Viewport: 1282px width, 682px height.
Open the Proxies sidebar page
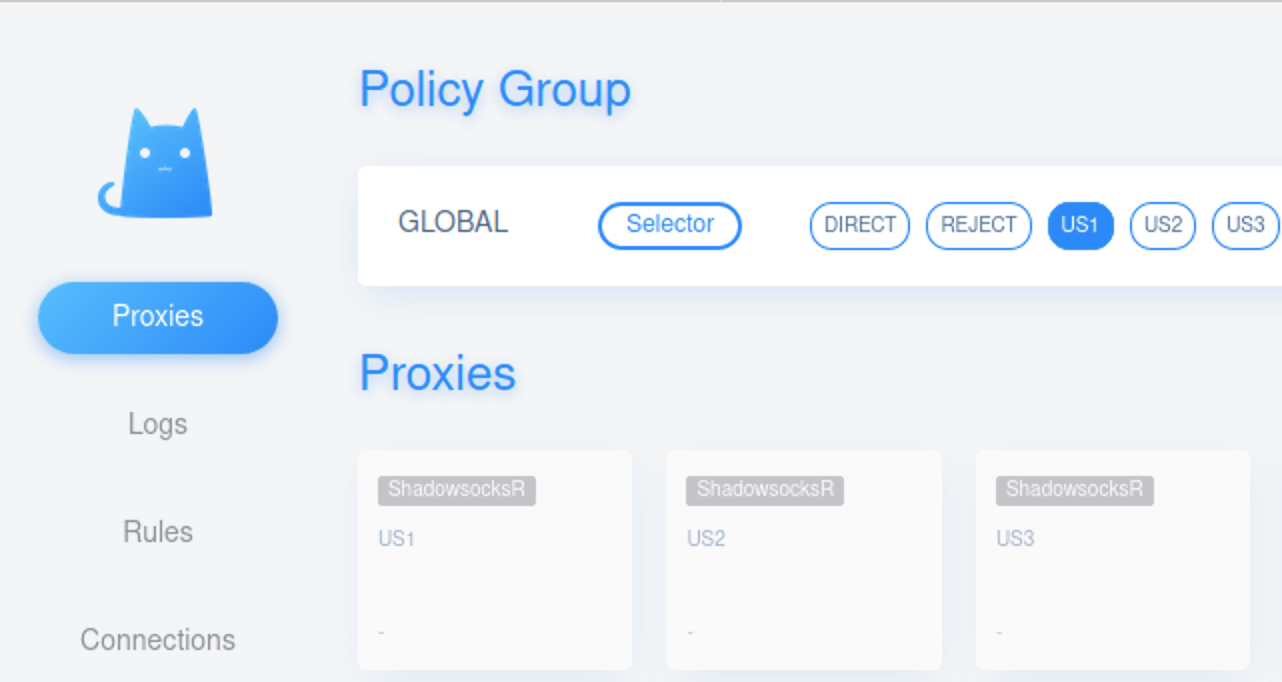click(158, 317)
